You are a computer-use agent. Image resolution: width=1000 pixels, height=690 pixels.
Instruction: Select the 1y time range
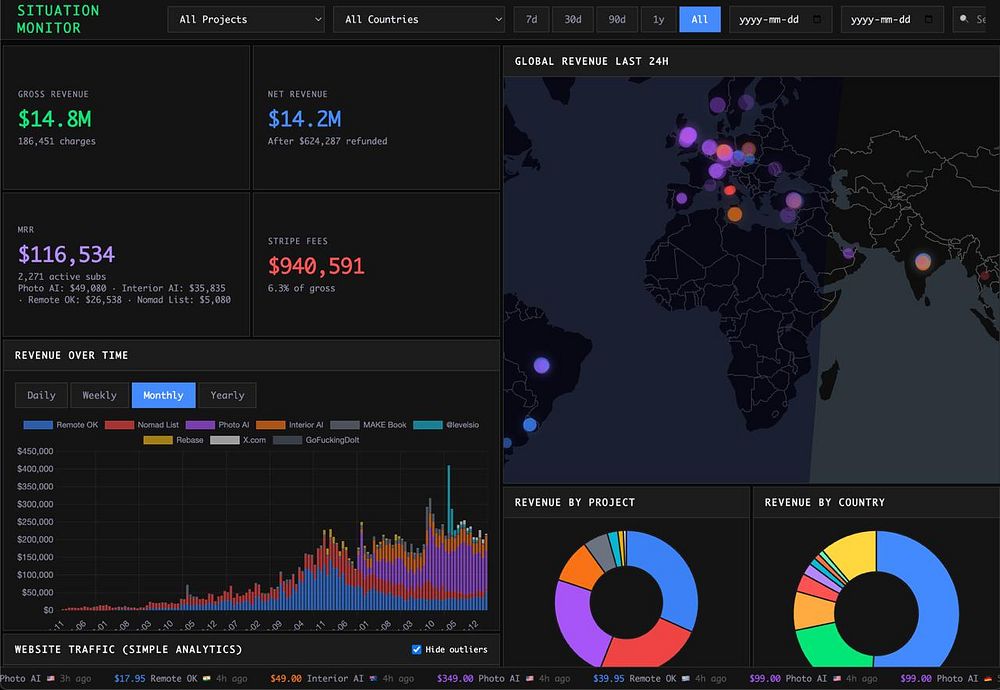658,20
